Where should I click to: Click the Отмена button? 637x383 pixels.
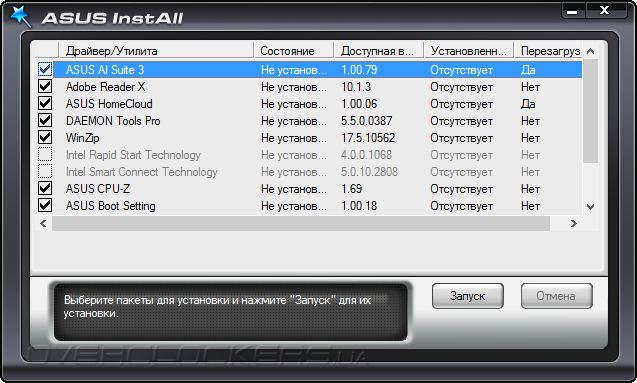(x=556, y=296)
